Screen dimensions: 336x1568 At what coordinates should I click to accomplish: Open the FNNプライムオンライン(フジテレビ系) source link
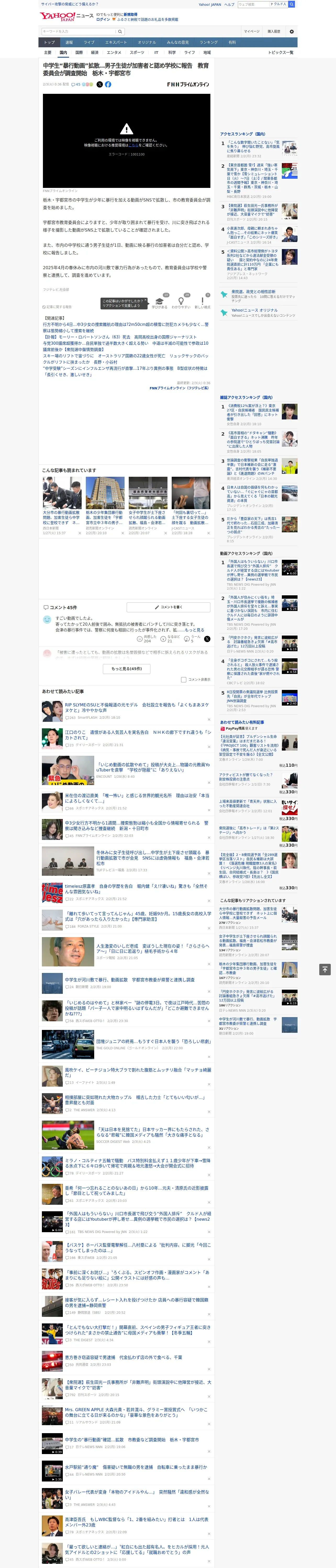[x=179, y=388]
